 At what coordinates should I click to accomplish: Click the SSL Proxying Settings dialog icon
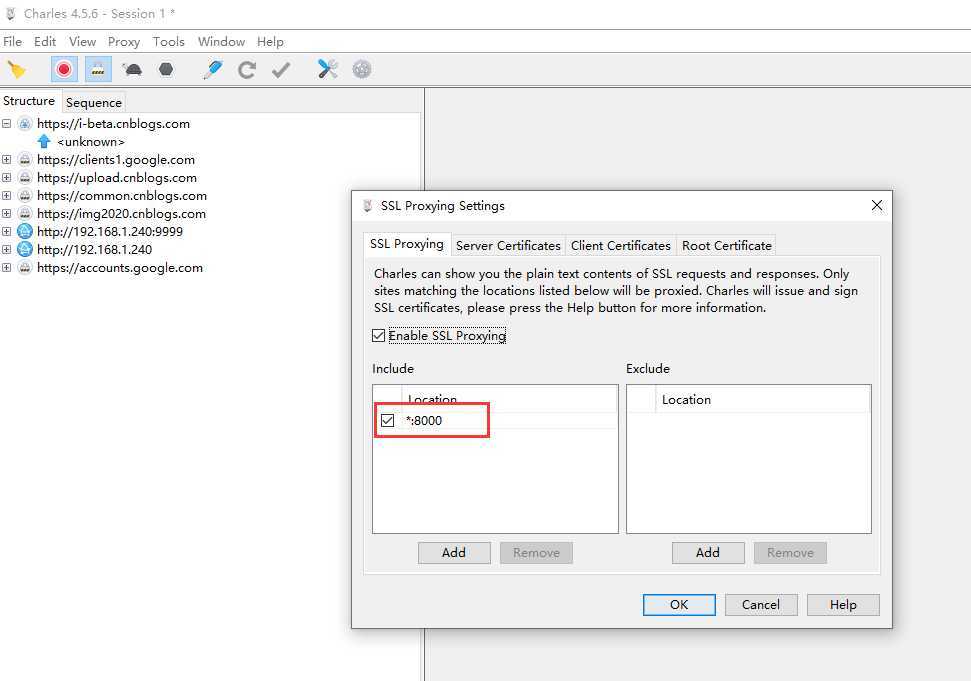point(368,206)
